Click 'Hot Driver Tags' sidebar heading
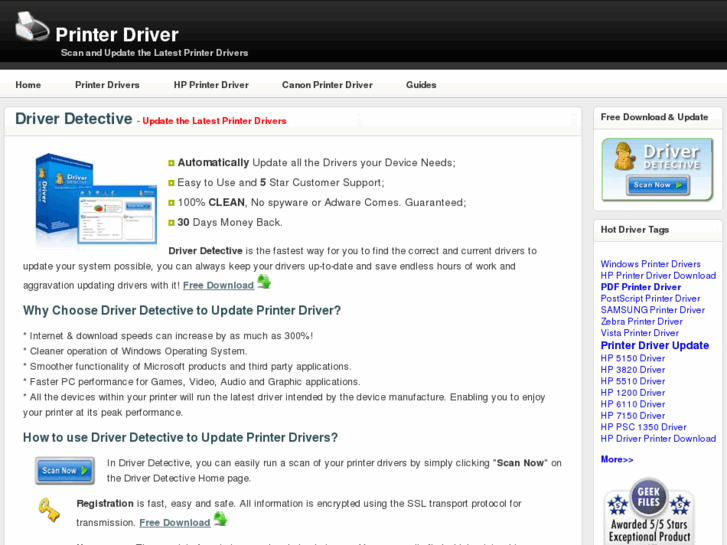Screen dimensions: 727x545 pyautogui.click(x=635, y=230)
